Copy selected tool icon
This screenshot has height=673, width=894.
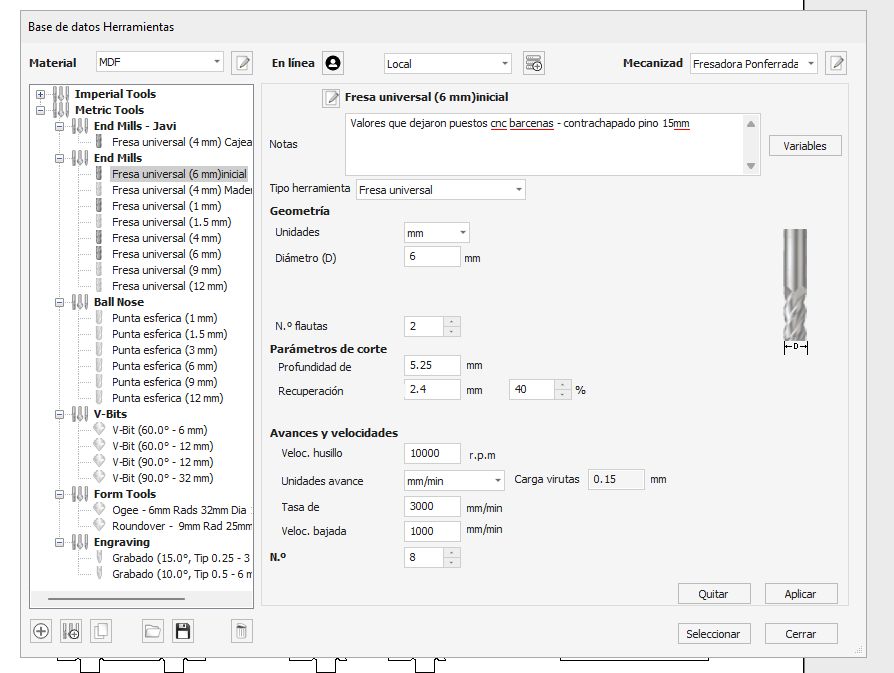click(x=101, y=631)
